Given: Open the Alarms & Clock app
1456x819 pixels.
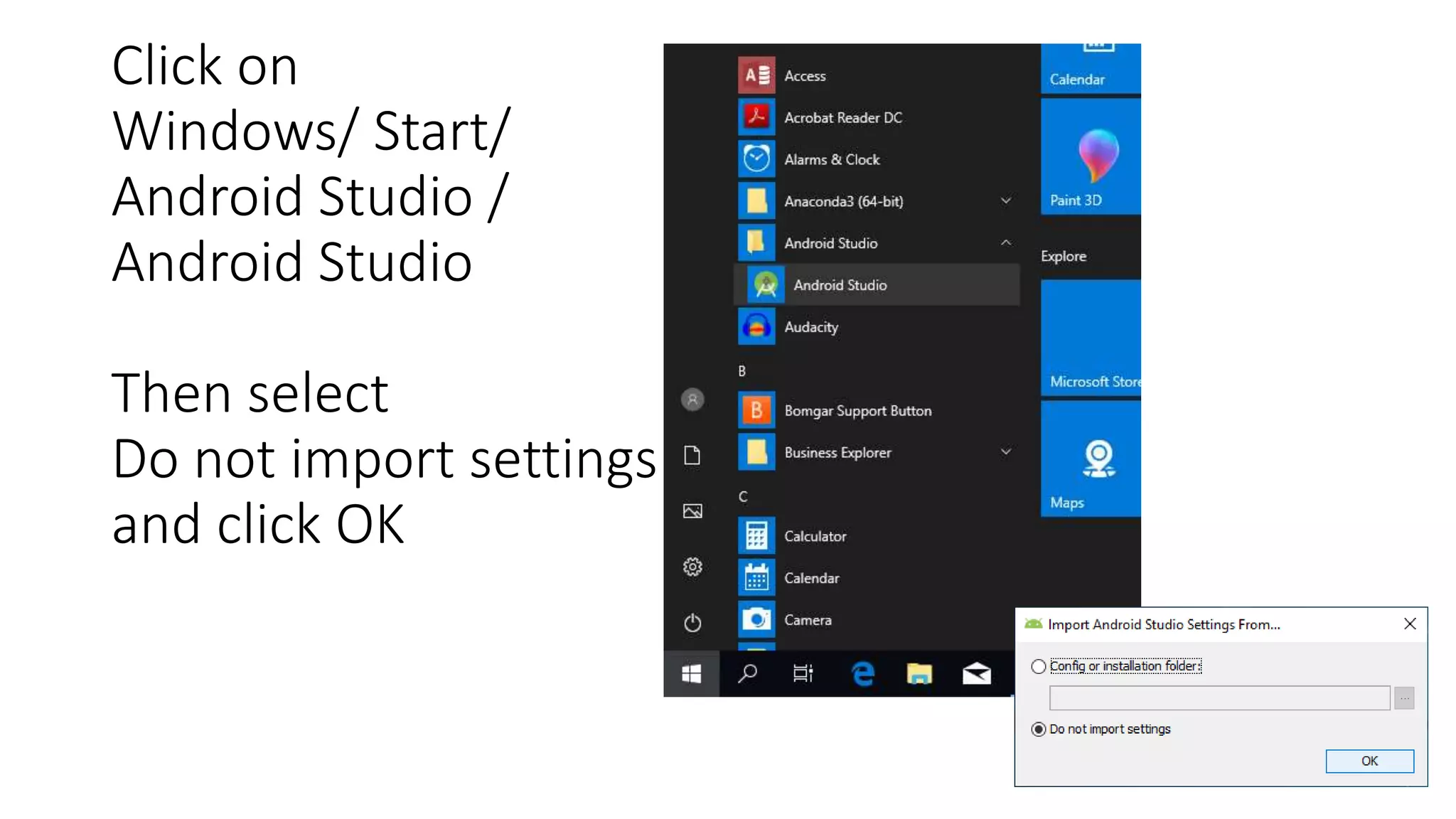Looking at the screenshot, I should click(831, 159).
